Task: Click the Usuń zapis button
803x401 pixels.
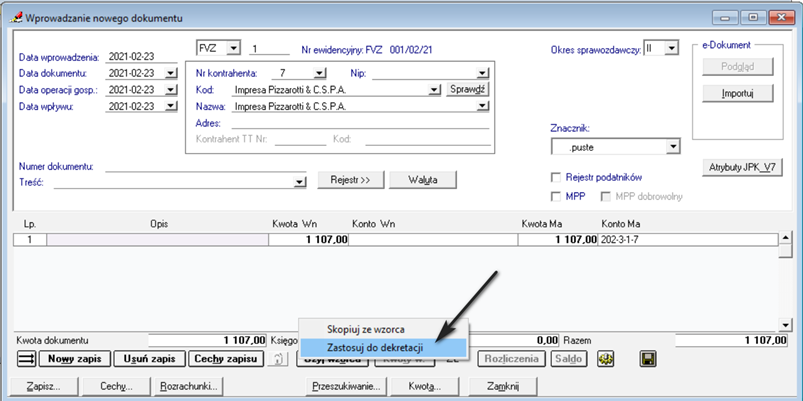Action: click(150, 359)
